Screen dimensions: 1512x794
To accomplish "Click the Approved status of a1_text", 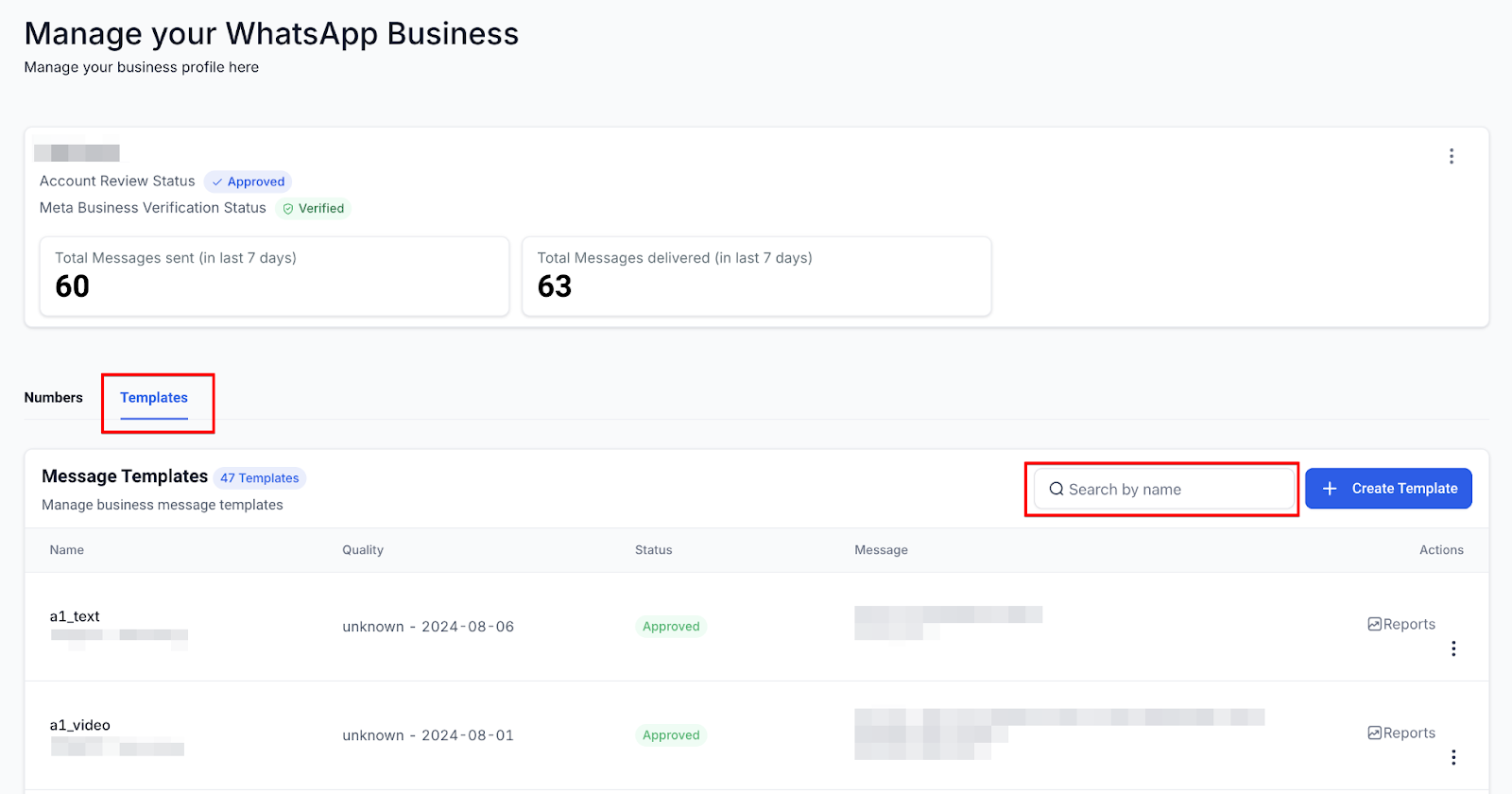I will [x=671, y=627].
